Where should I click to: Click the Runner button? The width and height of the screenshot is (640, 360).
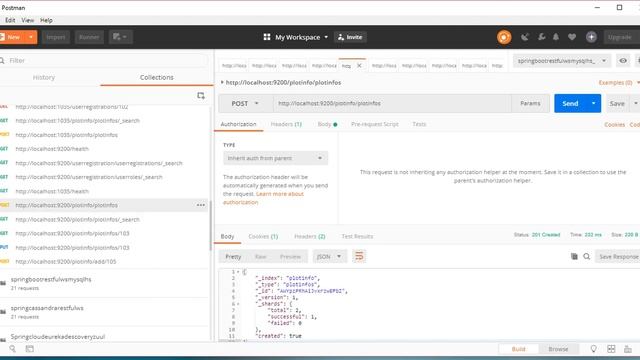[89, 37]
